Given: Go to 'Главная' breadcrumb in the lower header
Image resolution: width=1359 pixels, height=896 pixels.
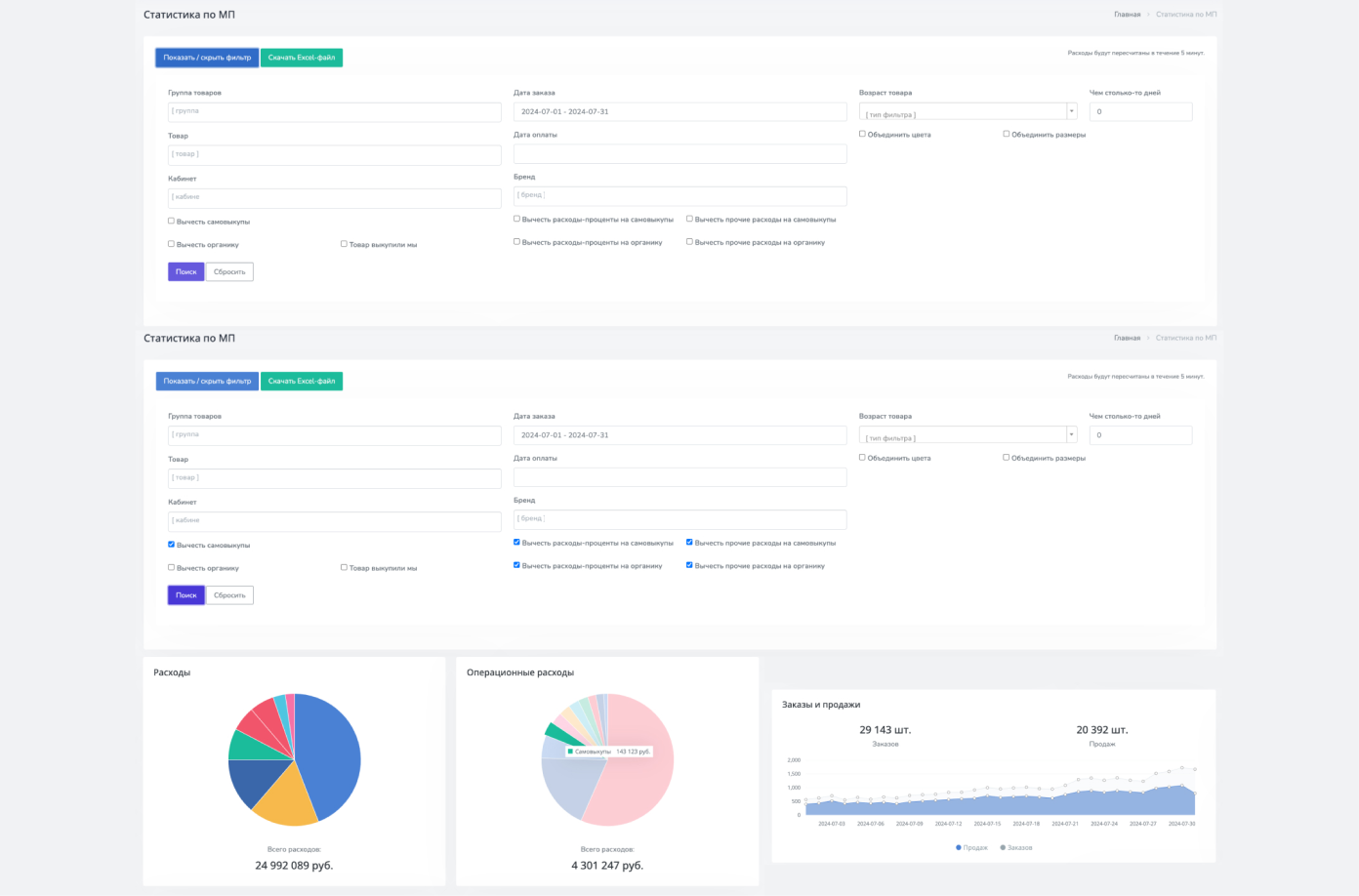Looking at the screenshot, I should point(1127,338).
